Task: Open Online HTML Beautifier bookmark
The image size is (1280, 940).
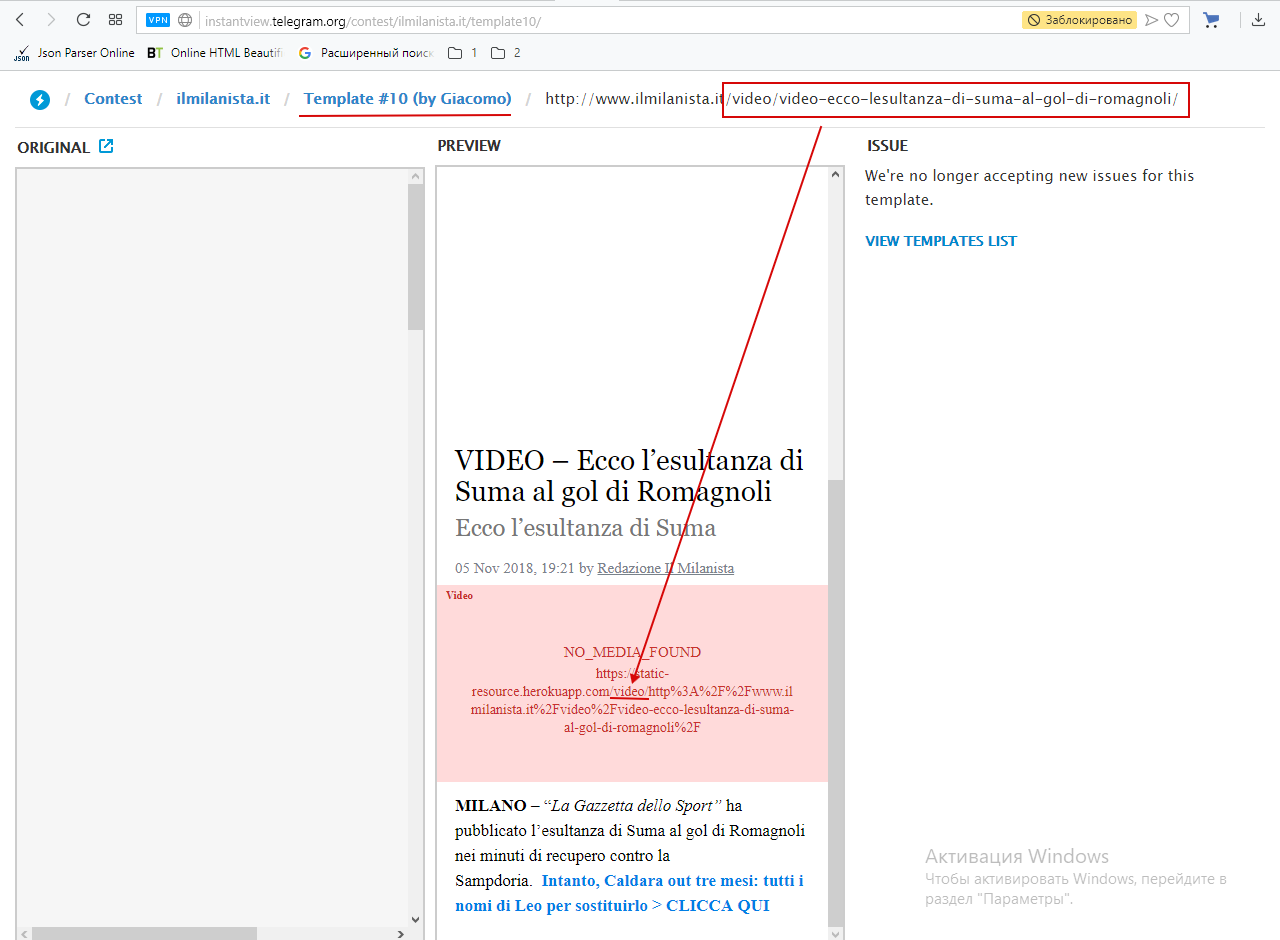Action: [215, 53]
